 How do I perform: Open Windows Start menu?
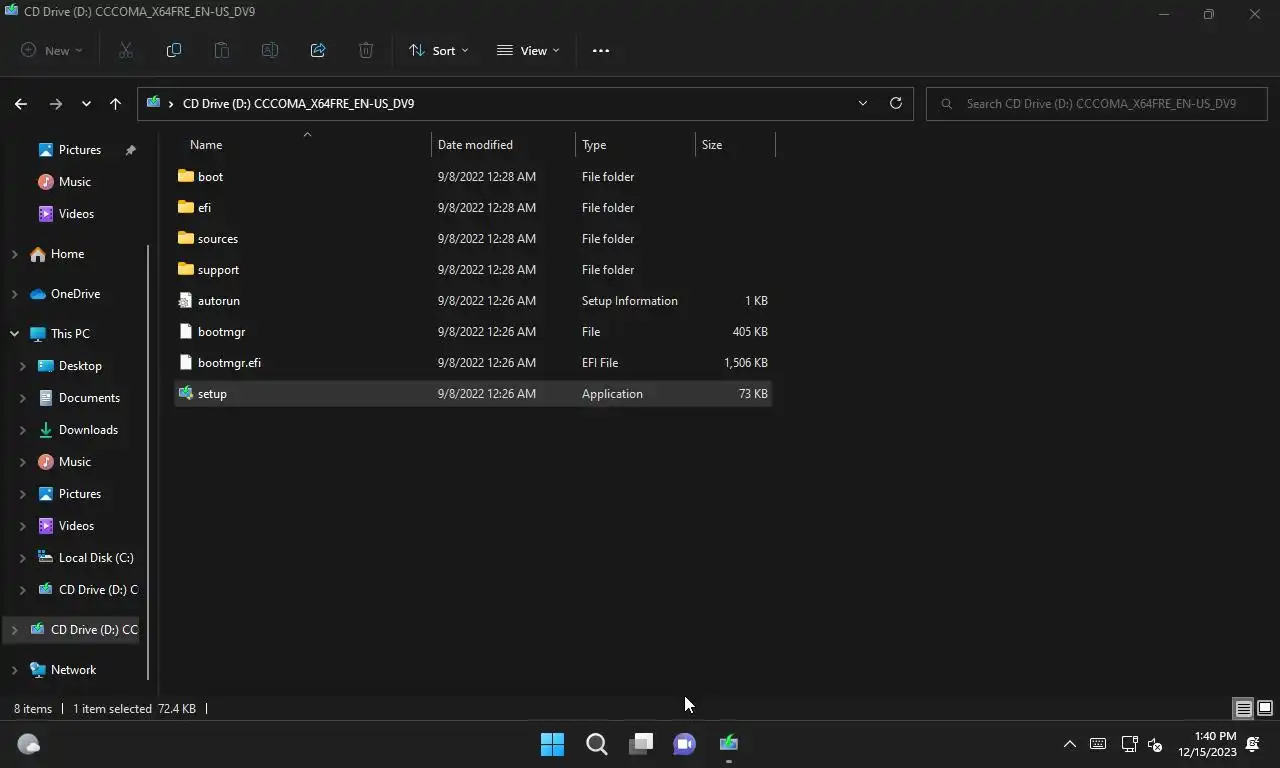552,744
